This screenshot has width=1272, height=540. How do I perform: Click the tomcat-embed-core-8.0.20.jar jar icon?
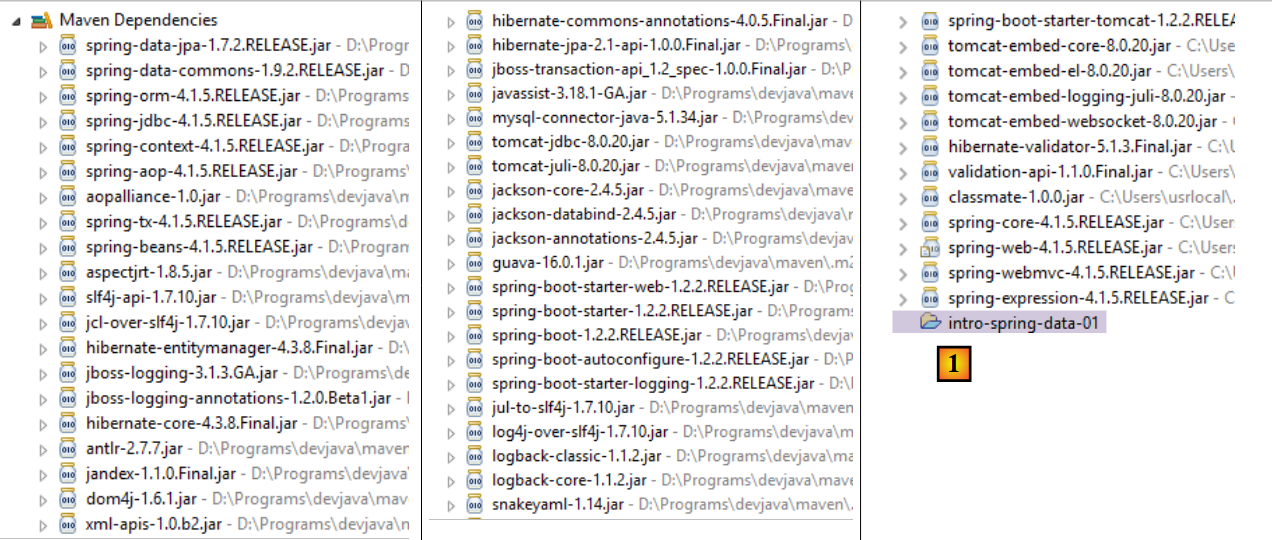pyautogui.click(x=930, y=45)
